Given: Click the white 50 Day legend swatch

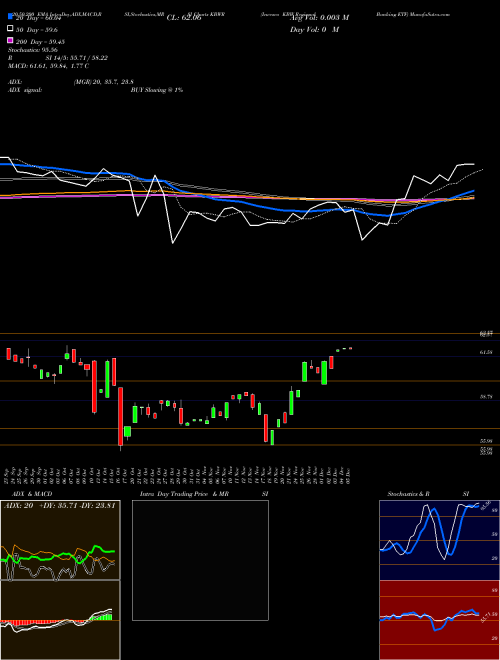Looking at the screenshot, I should (10, 29).
